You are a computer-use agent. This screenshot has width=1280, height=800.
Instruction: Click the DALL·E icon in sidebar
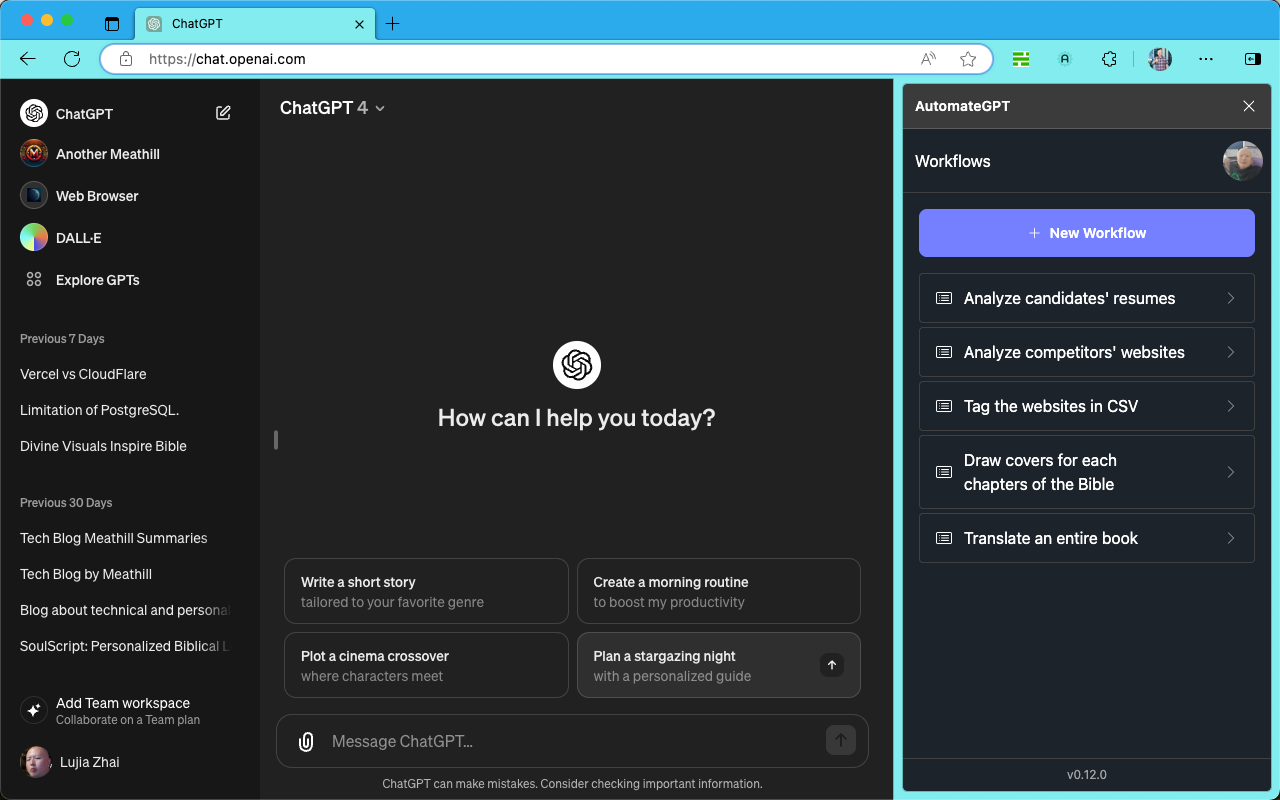pos(34,238)
